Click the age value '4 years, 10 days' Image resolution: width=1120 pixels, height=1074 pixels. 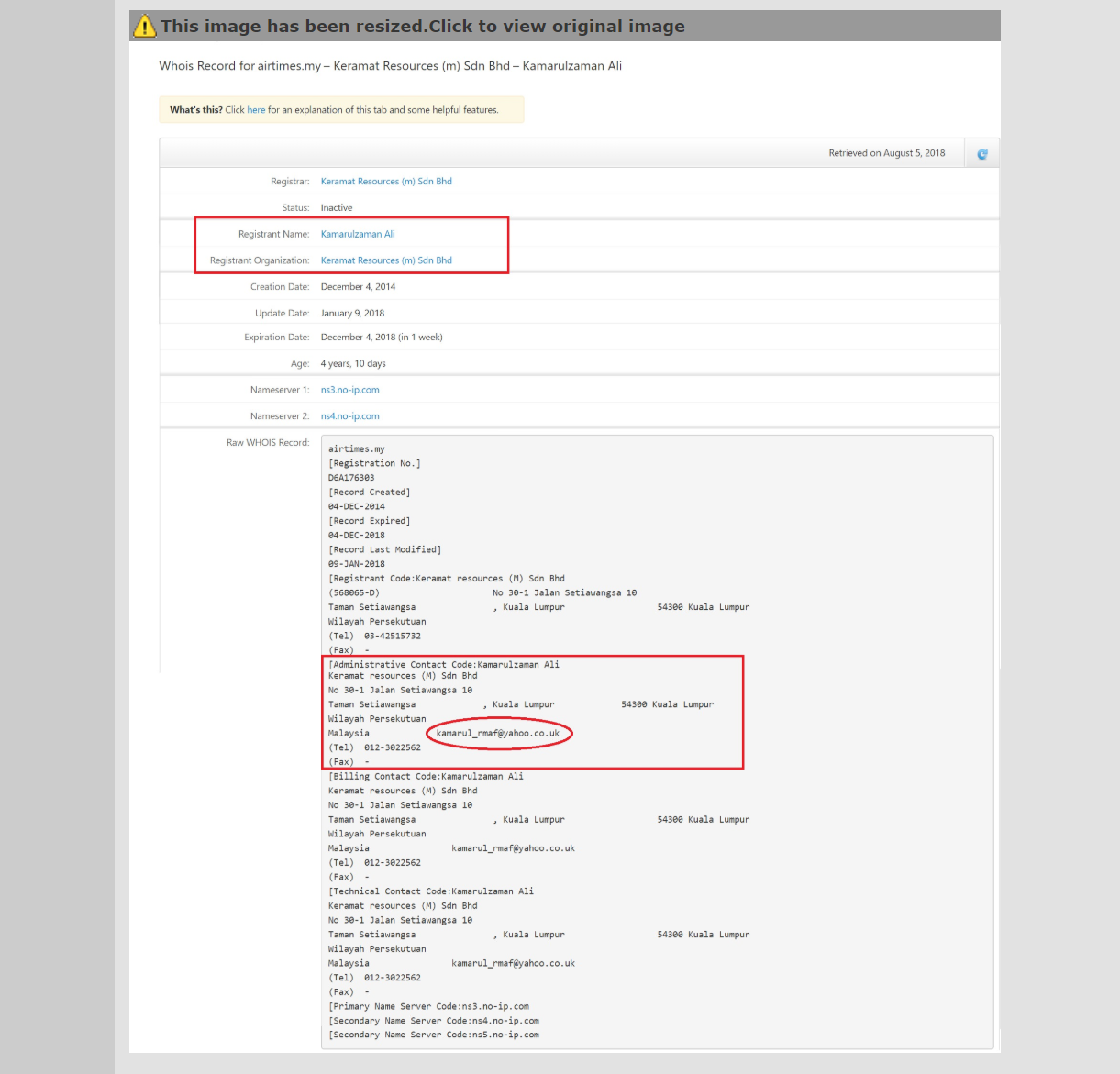tap(353, 364)
